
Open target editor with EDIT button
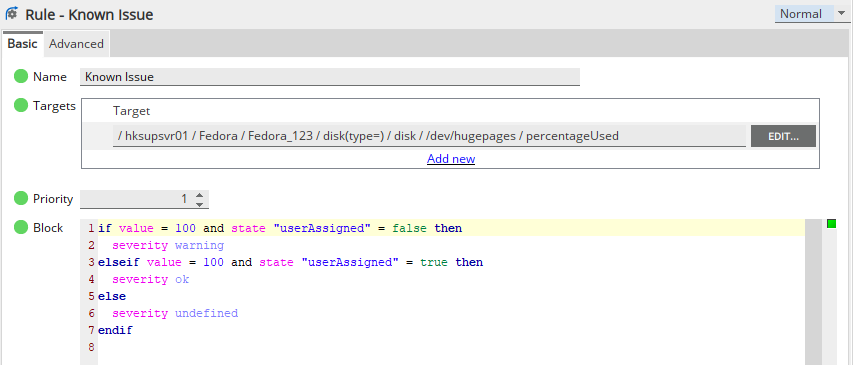pyautogui.click(x=783, y=136)
